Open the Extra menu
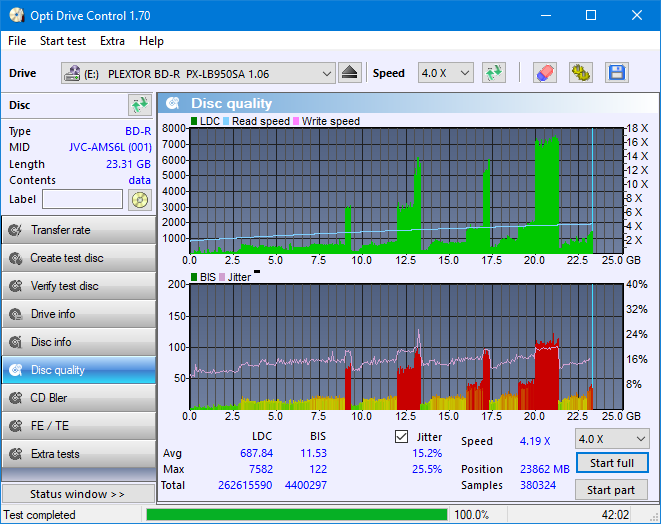Screen dimensions: 661x524 112,41
